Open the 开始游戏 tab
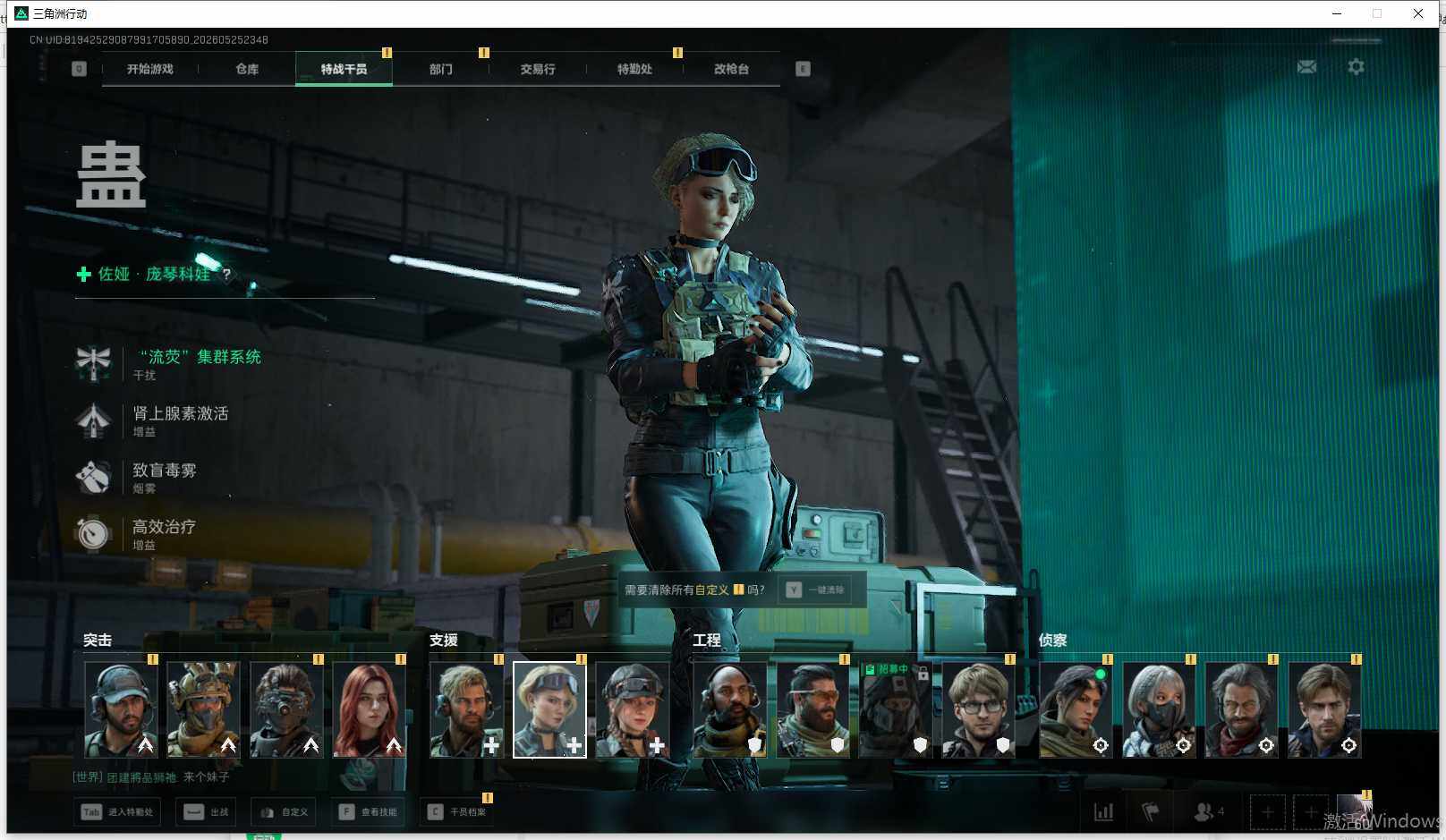Viewport: 1446px width, 840px height. [x=149, y=69]
